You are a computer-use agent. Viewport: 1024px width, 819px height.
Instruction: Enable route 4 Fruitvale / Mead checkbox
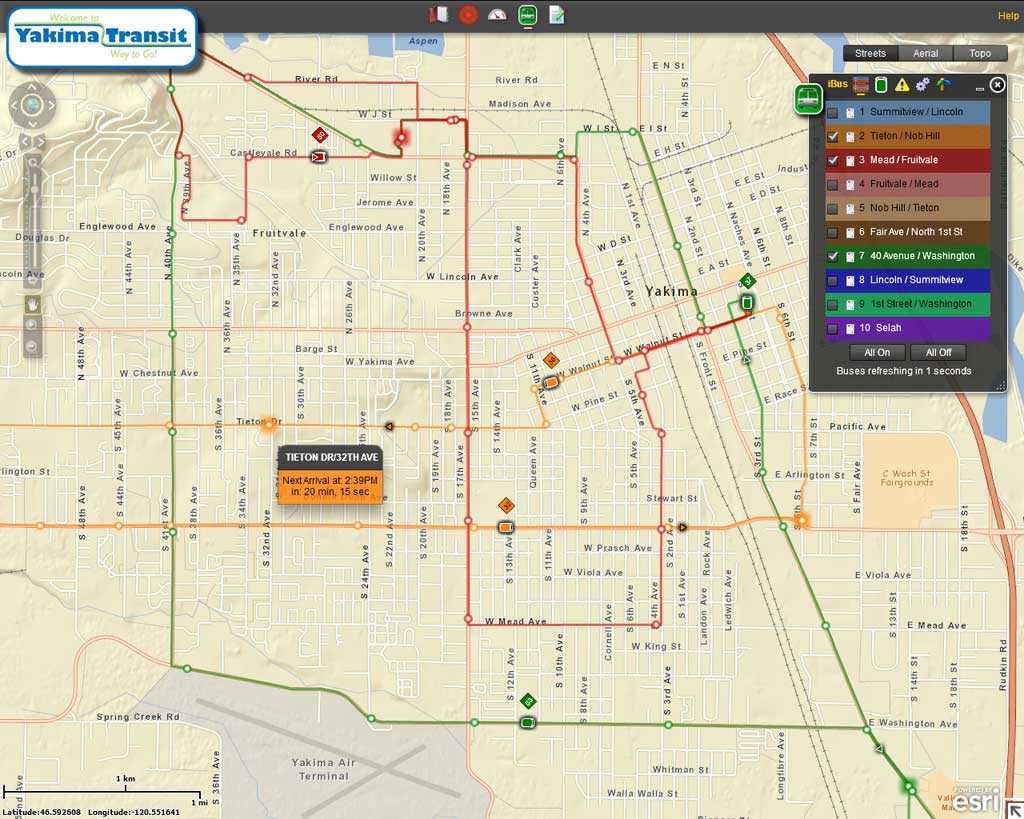click(x=833, y=185)
